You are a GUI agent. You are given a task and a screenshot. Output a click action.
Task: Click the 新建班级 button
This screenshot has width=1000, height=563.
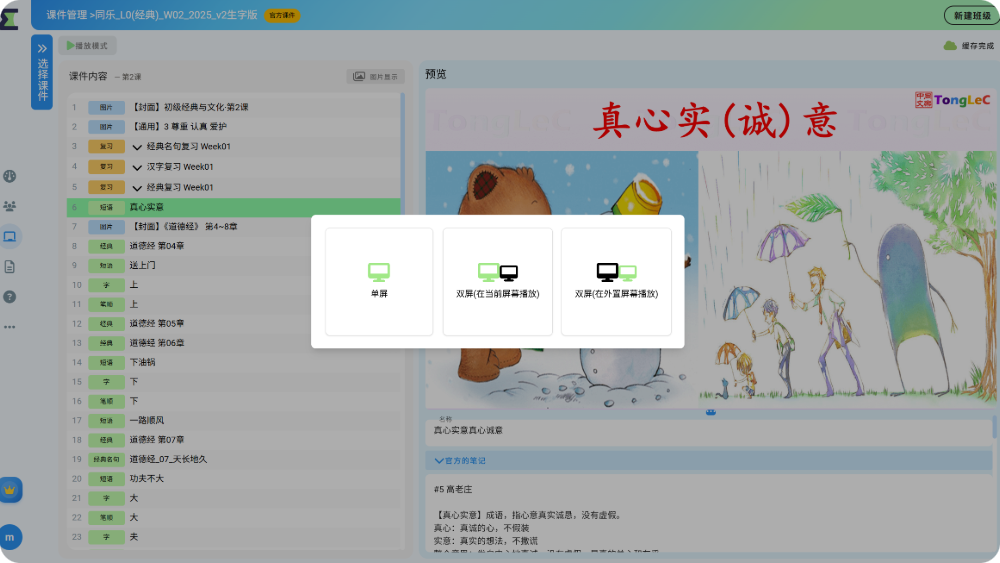click(x=971, y=15)
